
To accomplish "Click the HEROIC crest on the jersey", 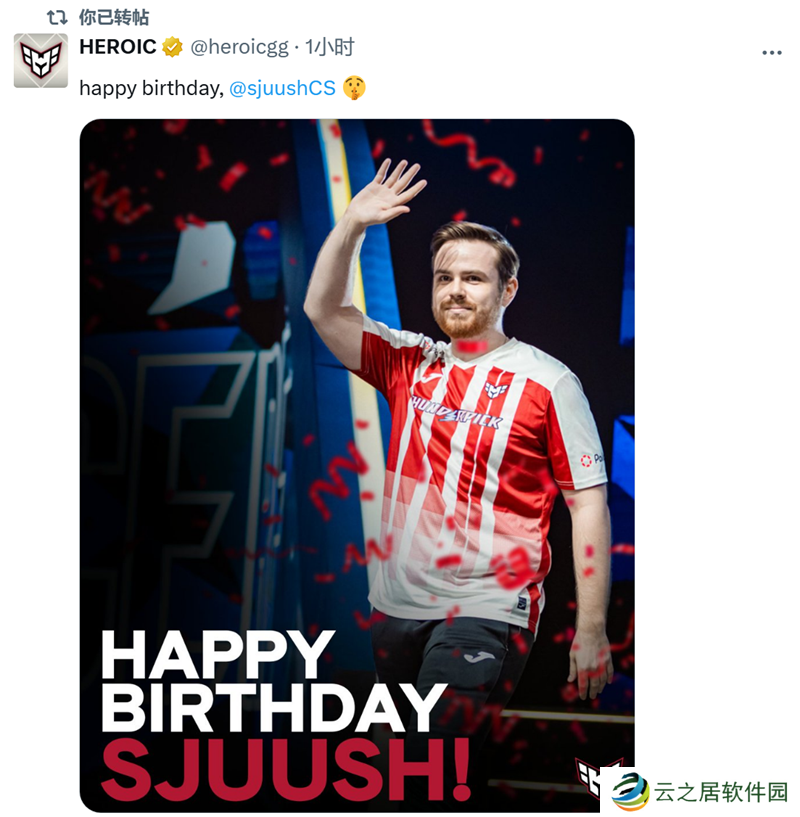I will tap(496, 389).
